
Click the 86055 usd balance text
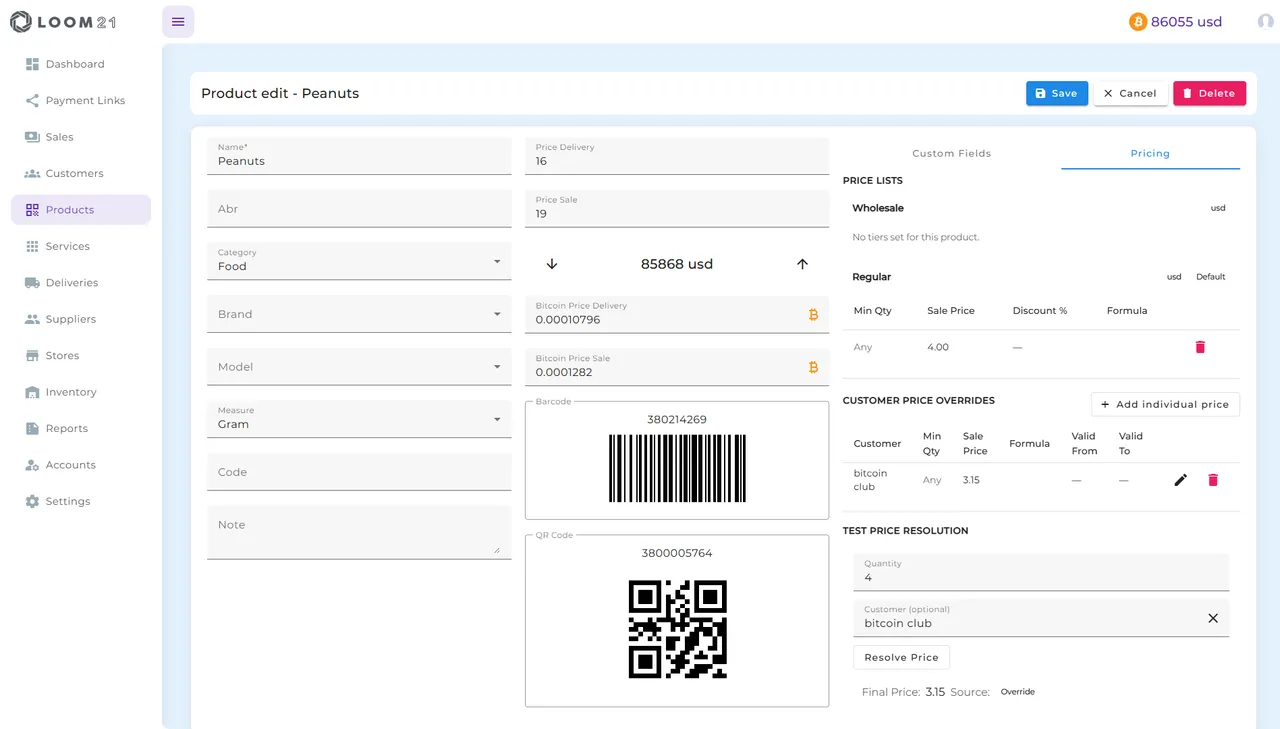[1186, 21]
